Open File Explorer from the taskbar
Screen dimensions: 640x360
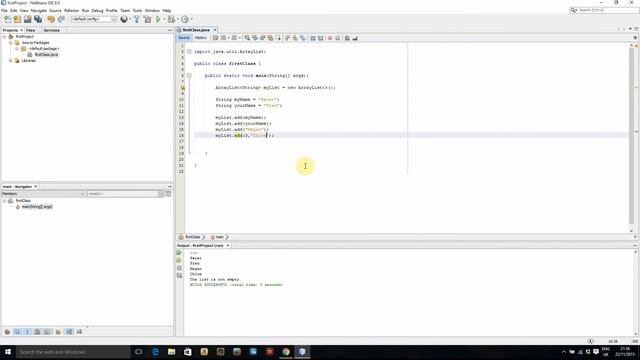[171, 352]
